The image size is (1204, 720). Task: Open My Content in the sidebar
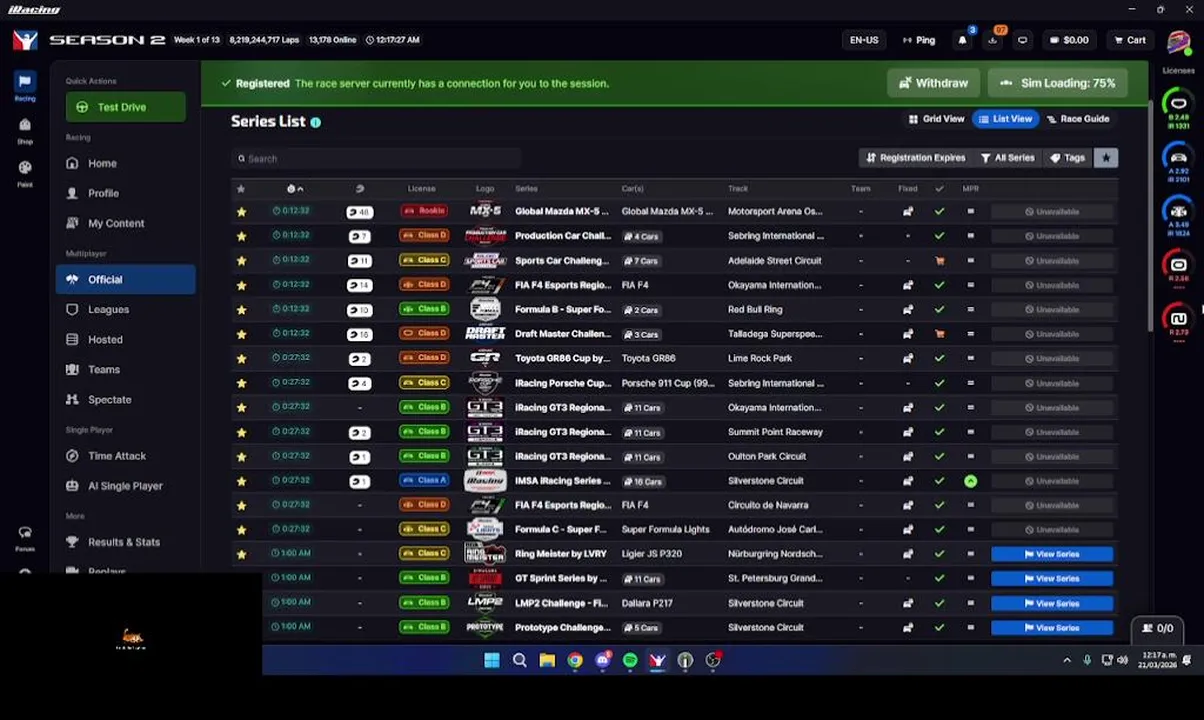125,223
